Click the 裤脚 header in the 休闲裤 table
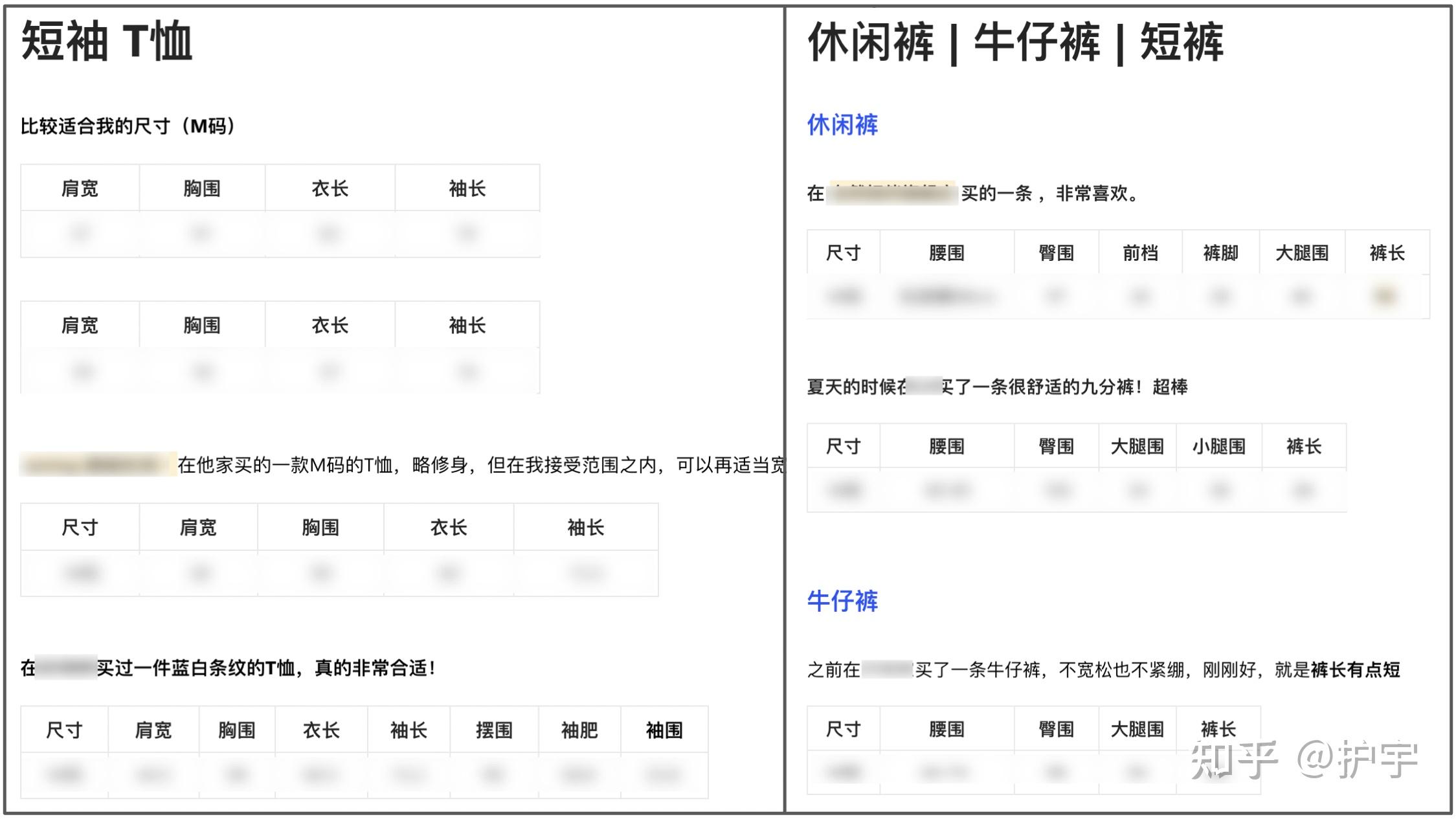Screen dimensions: 1456x819 click(1220, 252)
